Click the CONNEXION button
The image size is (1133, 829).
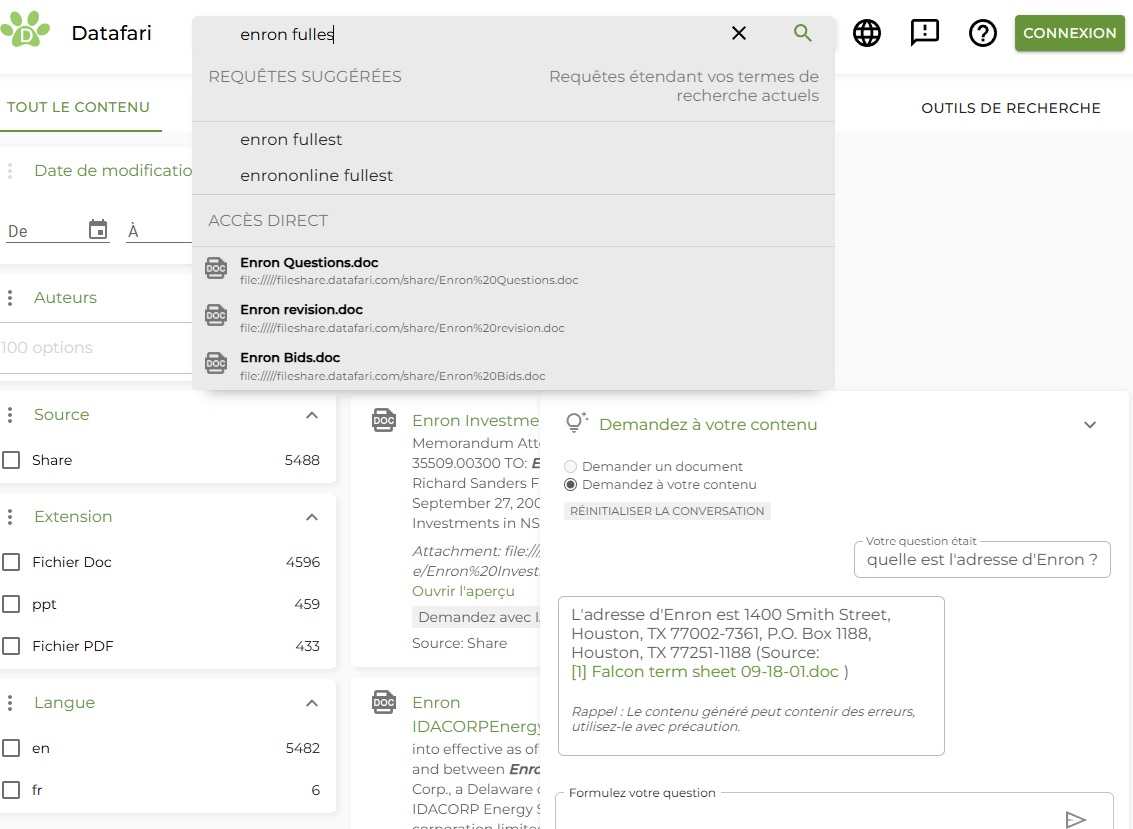pos(1069,33)
